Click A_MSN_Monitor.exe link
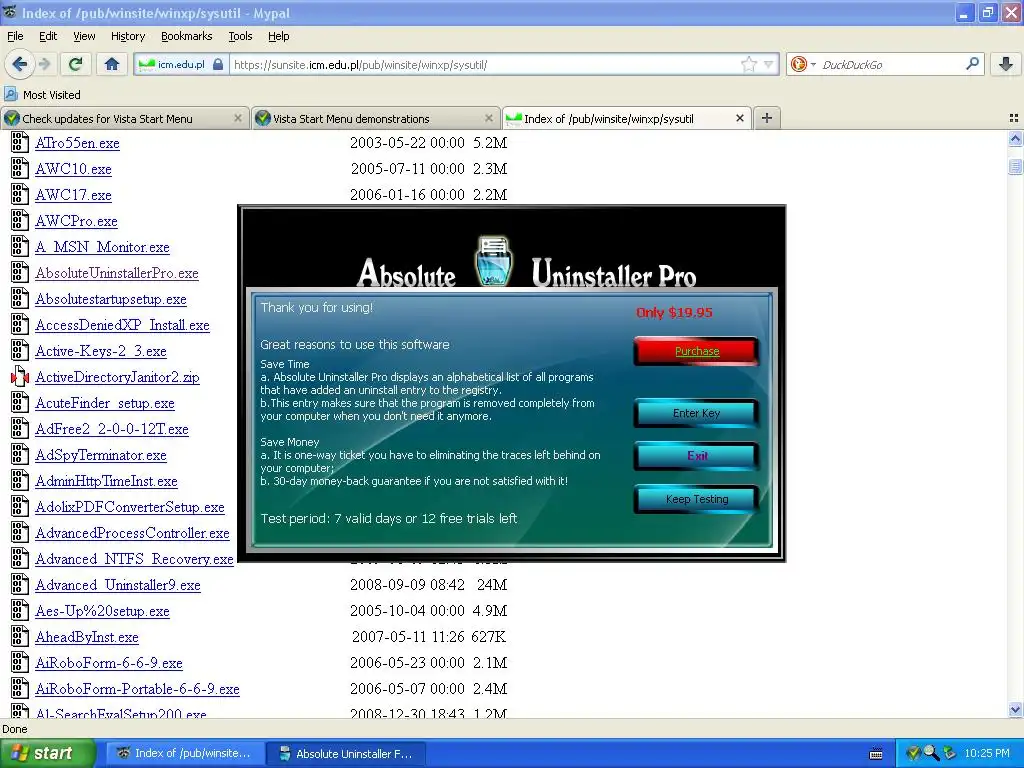Viewport: 1024px width, 768px height. tap(103, 248)
